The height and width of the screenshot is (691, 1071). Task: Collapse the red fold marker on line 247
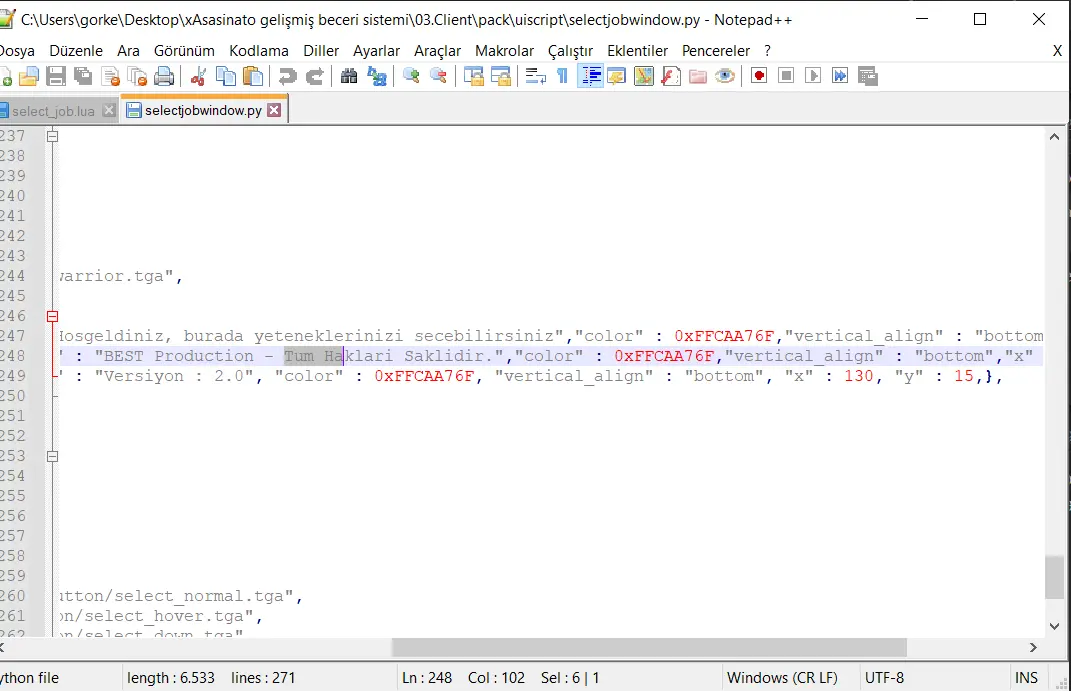pos(53,316)
